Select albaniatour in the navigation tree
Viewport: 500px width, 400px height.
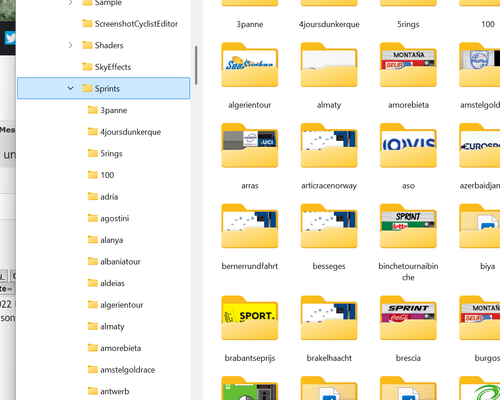click(120, 261)
